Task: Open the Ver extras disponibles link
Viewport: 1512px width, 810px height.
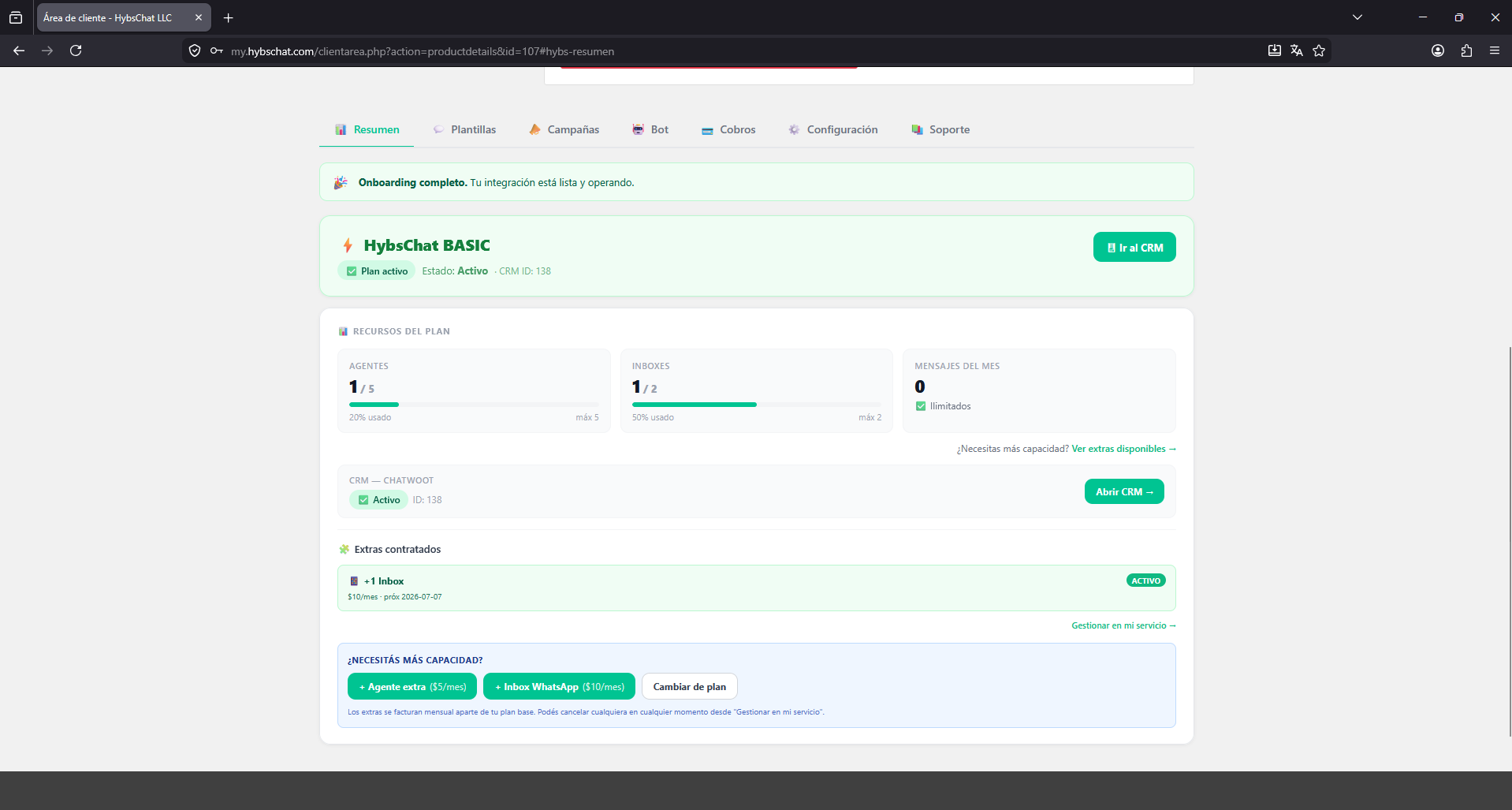Action: point(1123,449)
